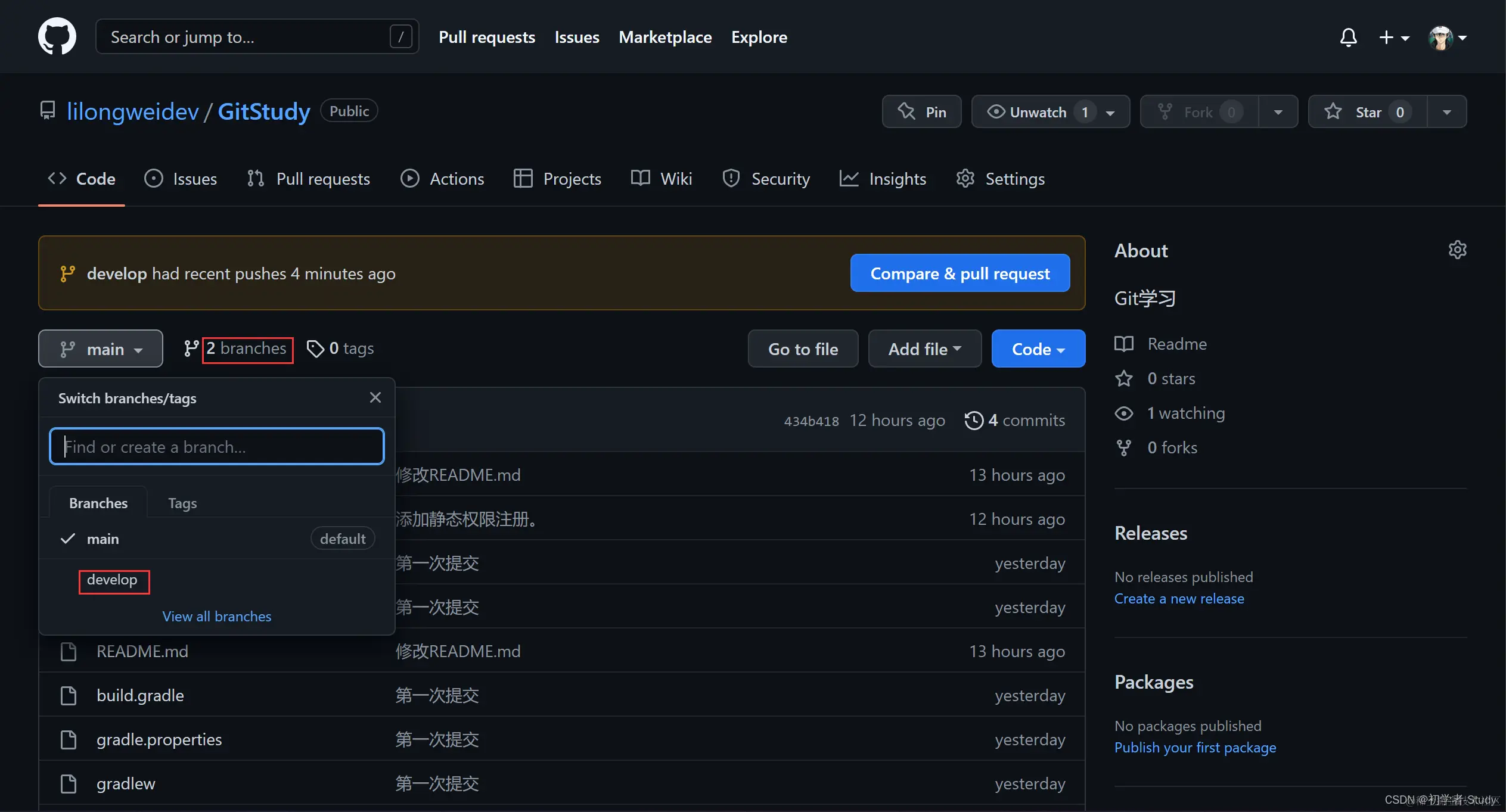Image resolution: width=1506 pixels, height=812 pixels.
Task: Click the About section gear icon
Action: click(x=1457, y=250)
